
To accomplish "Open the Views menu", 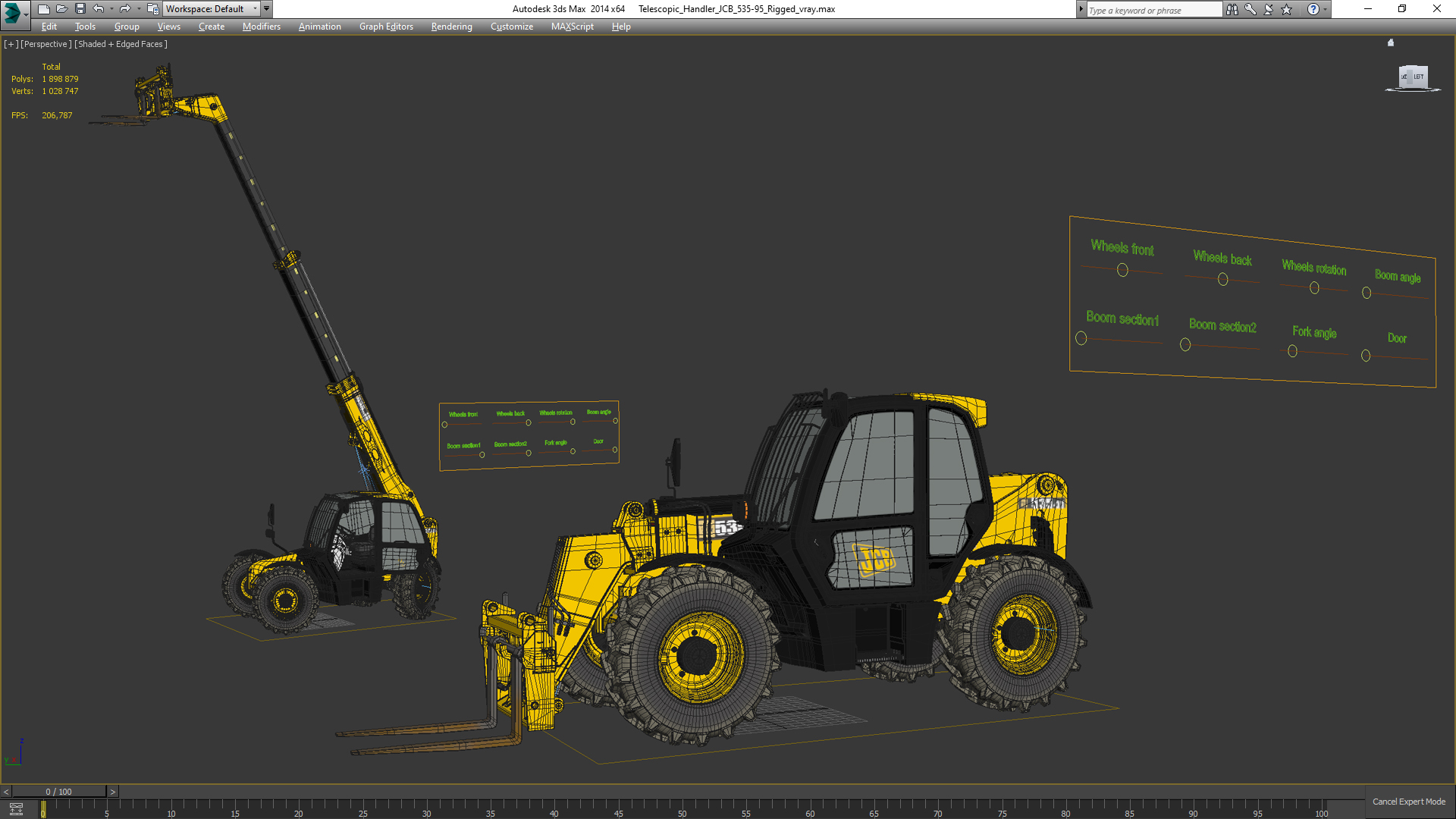I will click(x=168, y=27).
